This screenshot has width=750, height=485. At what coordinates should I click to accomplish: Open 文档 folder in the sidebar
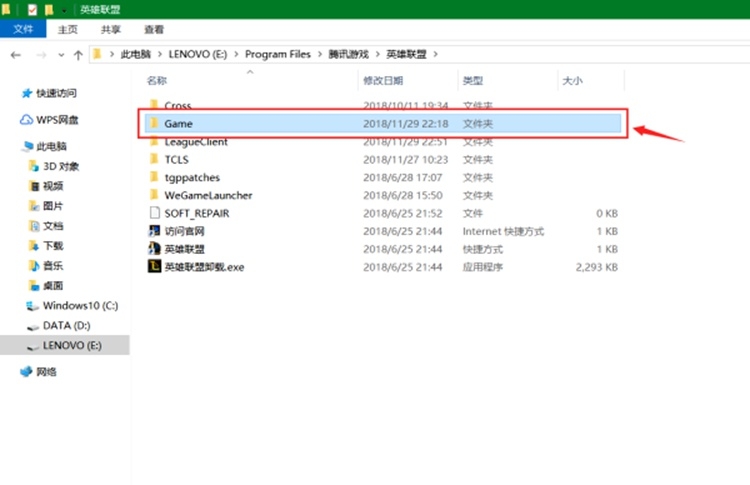53,226
